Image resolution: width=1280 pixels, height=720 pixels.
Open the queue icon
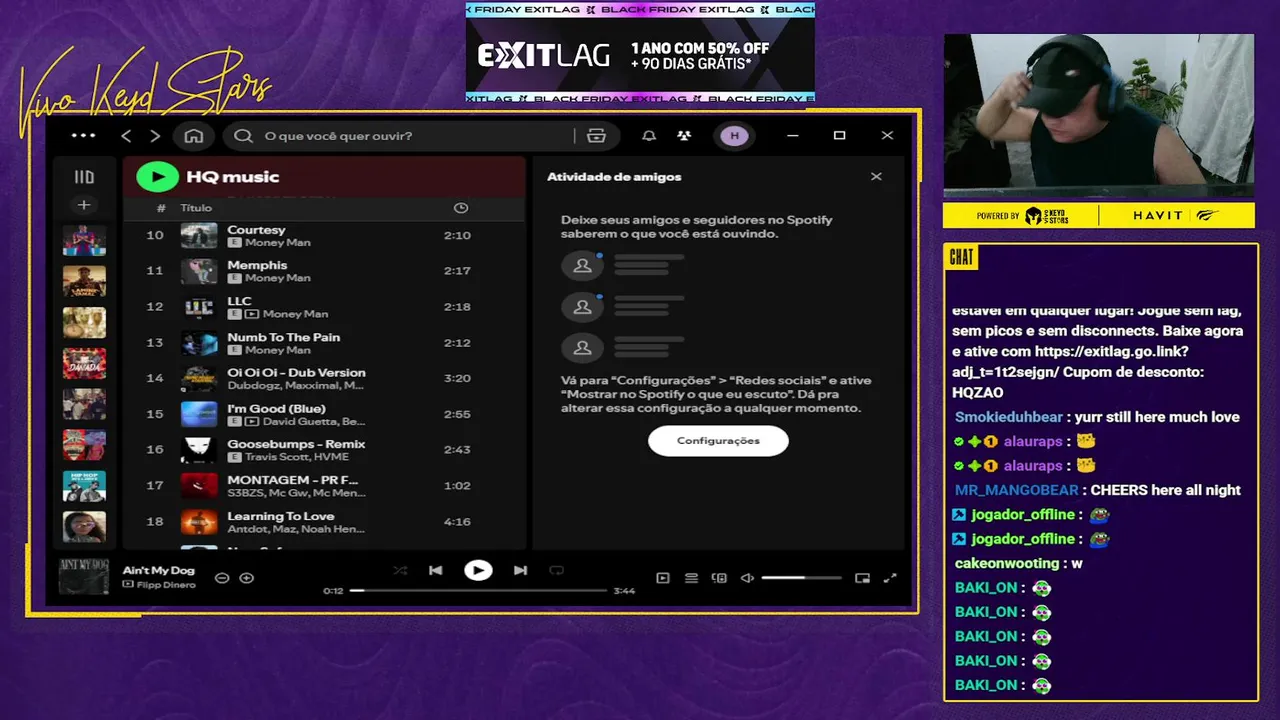(x=691, y=578)
